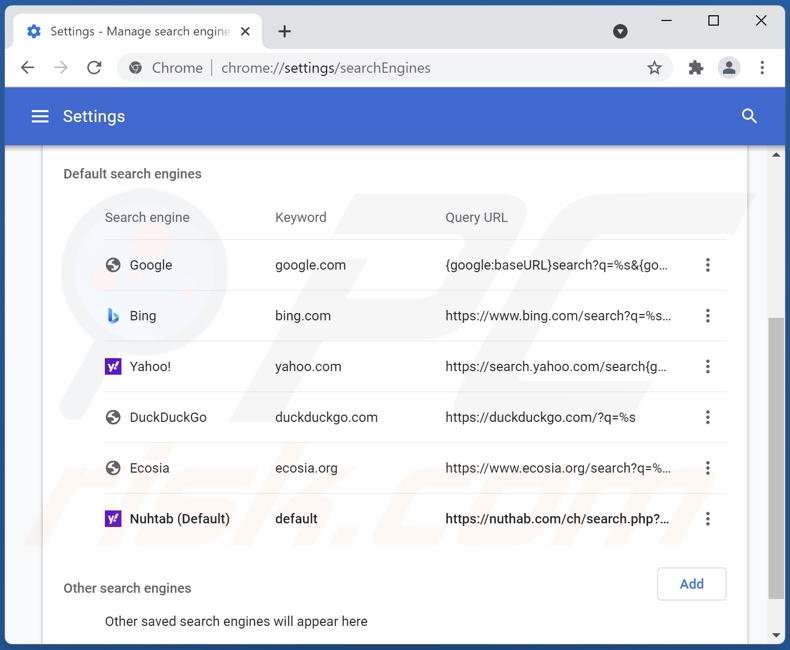
Task: Select the DuckDuckGo search engine name
Action: pyautogui.click(x=168, y=417)
